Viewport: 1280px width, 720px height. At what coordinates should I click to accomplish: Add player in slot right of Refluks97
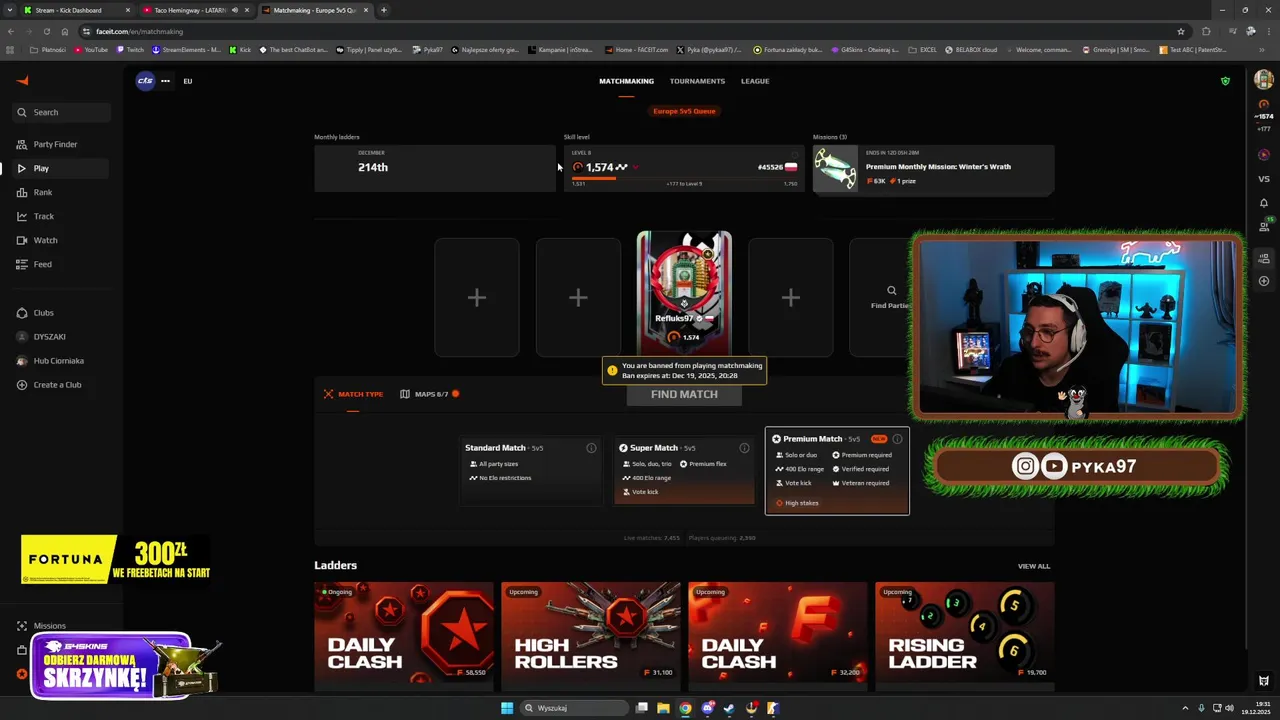pos(791,297)
